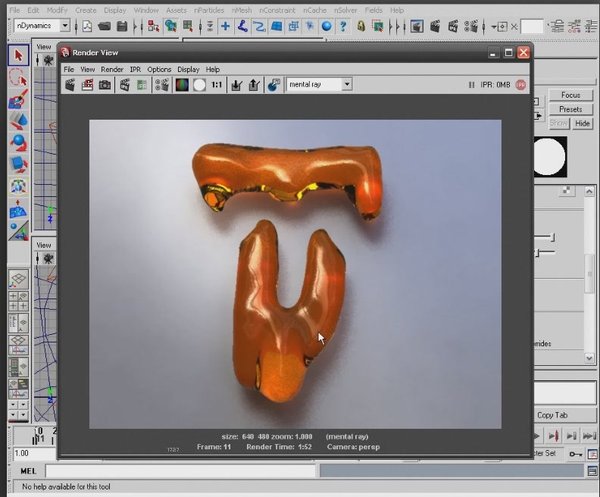600x497 pixels.
Task: Pause IPR tuning with pause icon
Action: (x=471, y=86)
